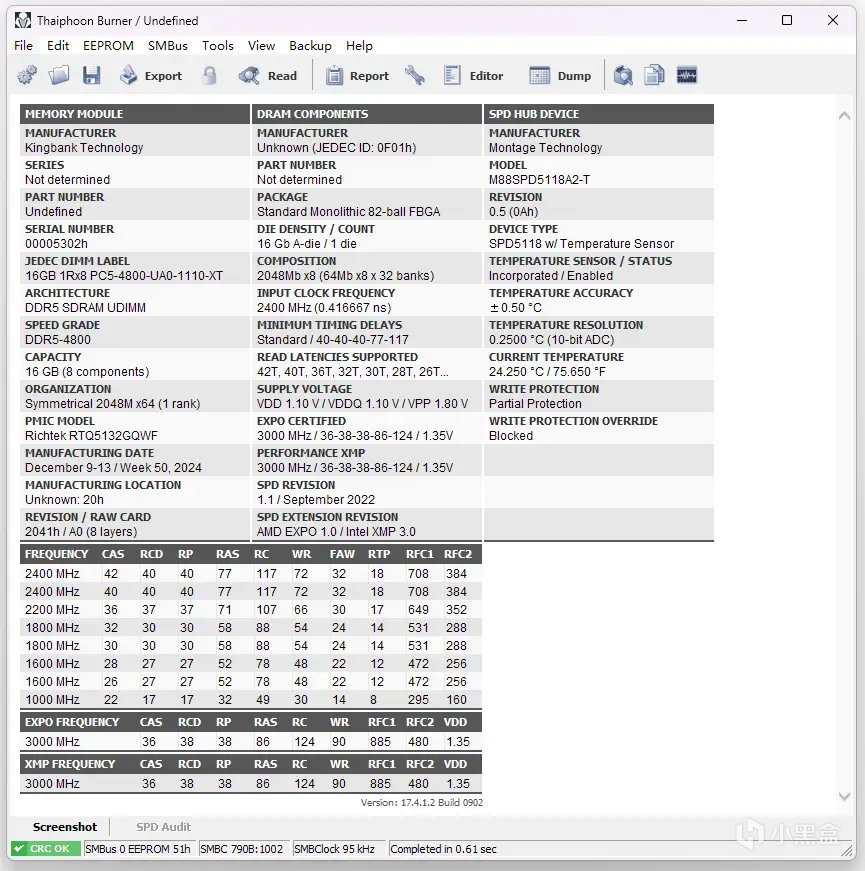The height and width of the screenshot is (871, 865).
Task: Launch the Editor from toolbar
Action: tap(473, 75)
